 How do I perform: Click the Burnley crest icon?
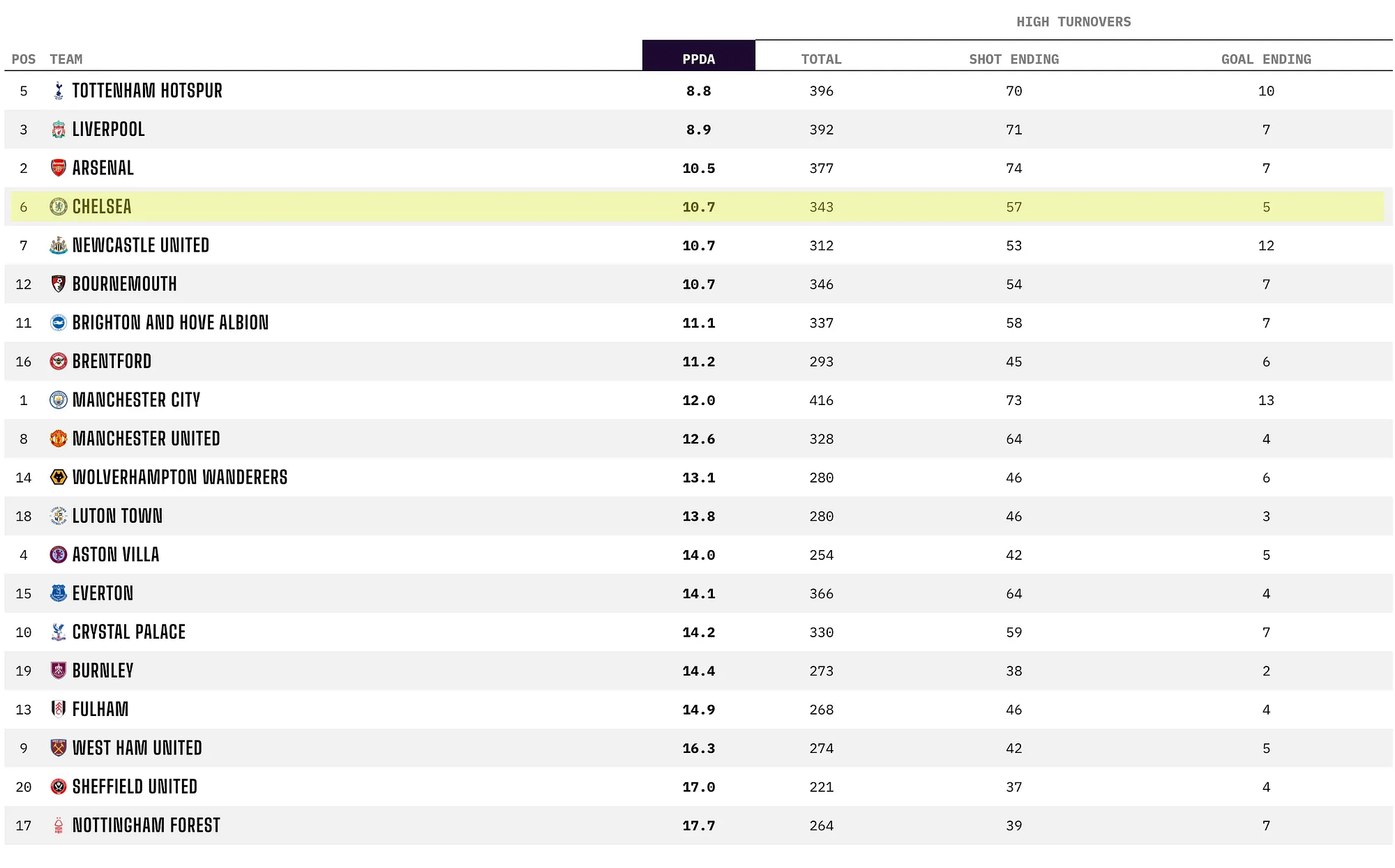point(59,671)
